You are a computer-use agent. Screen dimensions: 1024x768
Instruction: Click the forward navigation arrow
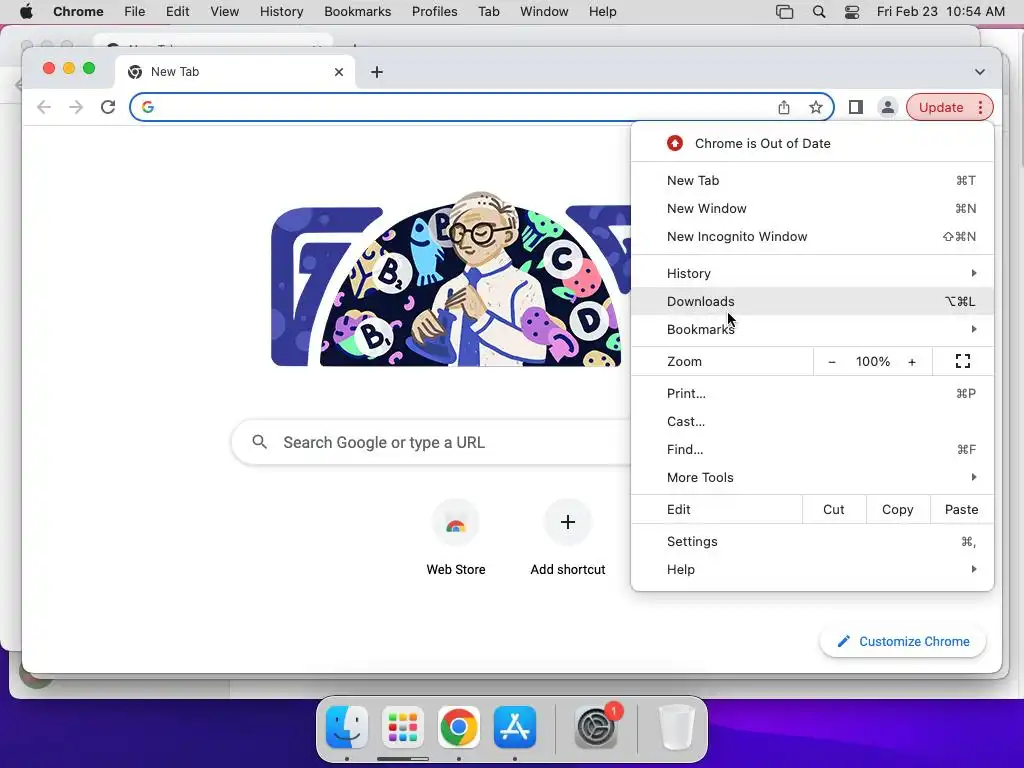76,107
